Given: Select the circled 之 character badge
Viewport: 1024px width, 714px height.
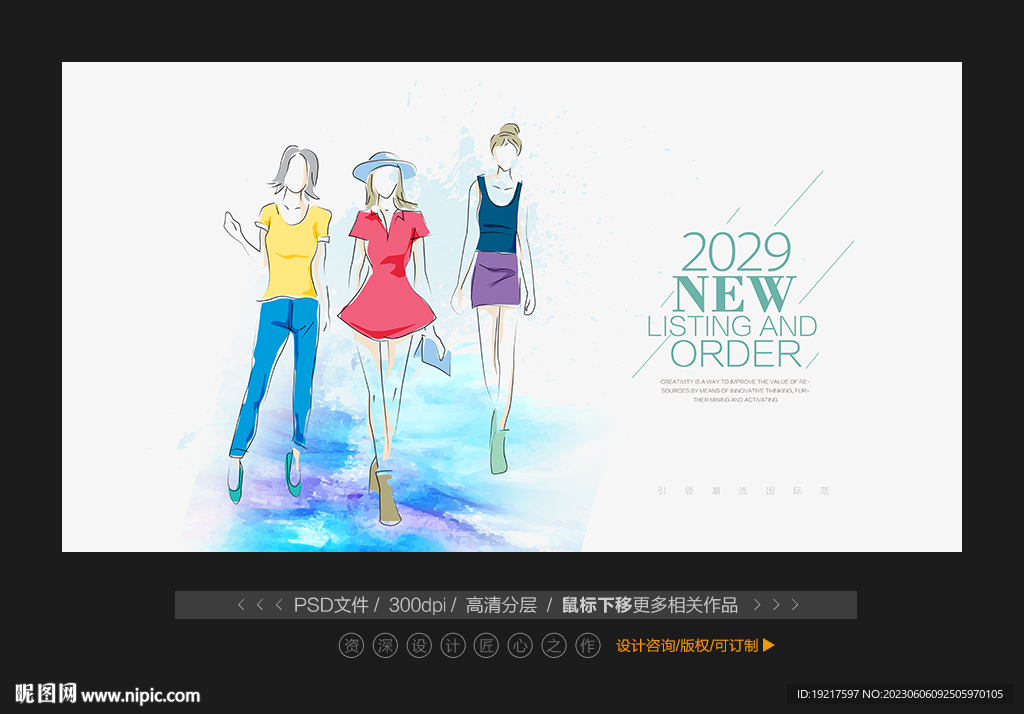Looking at the screenshot, I should [554, 646].
